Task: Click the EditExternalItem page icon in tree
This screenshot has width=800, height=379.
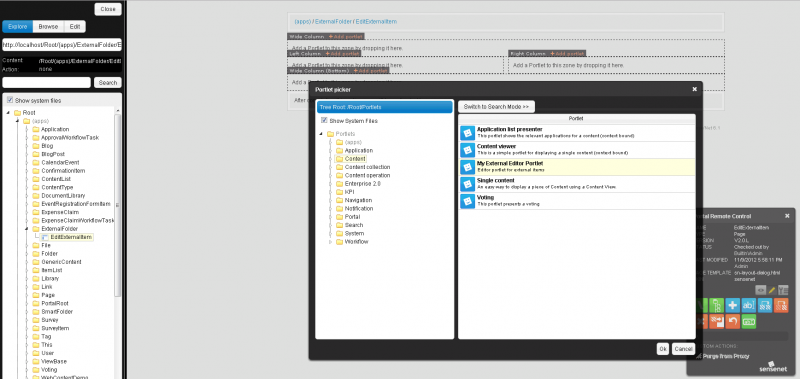Action: point(45,237)
